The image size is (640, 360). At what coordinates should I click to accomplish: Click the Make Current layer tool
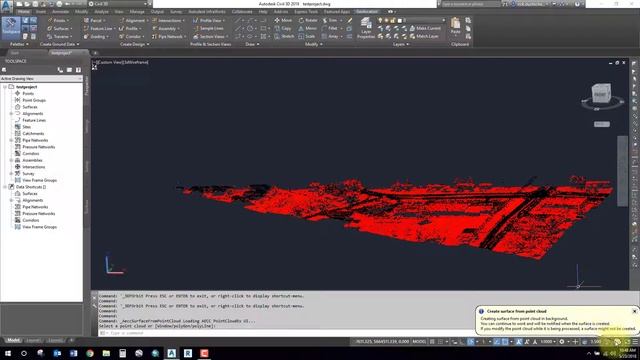tap(425, 29)
